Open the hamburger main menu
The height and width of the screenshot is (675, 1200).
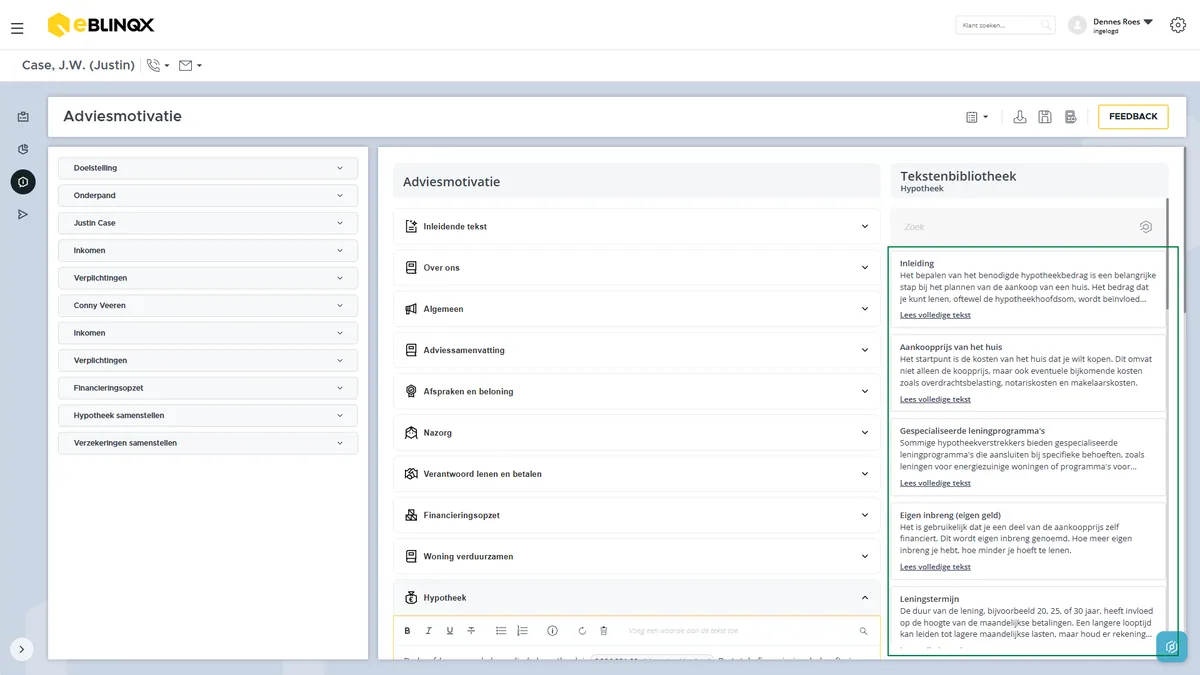tap(17, 28)
